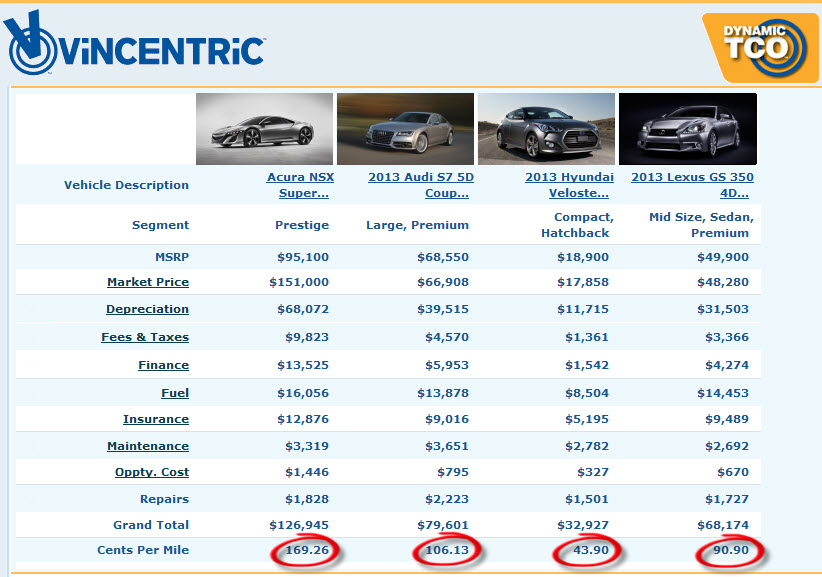This screenshot has width=822, height=577.
Task: Select the $11,715 depreciation value
Action: pos(583,309)
